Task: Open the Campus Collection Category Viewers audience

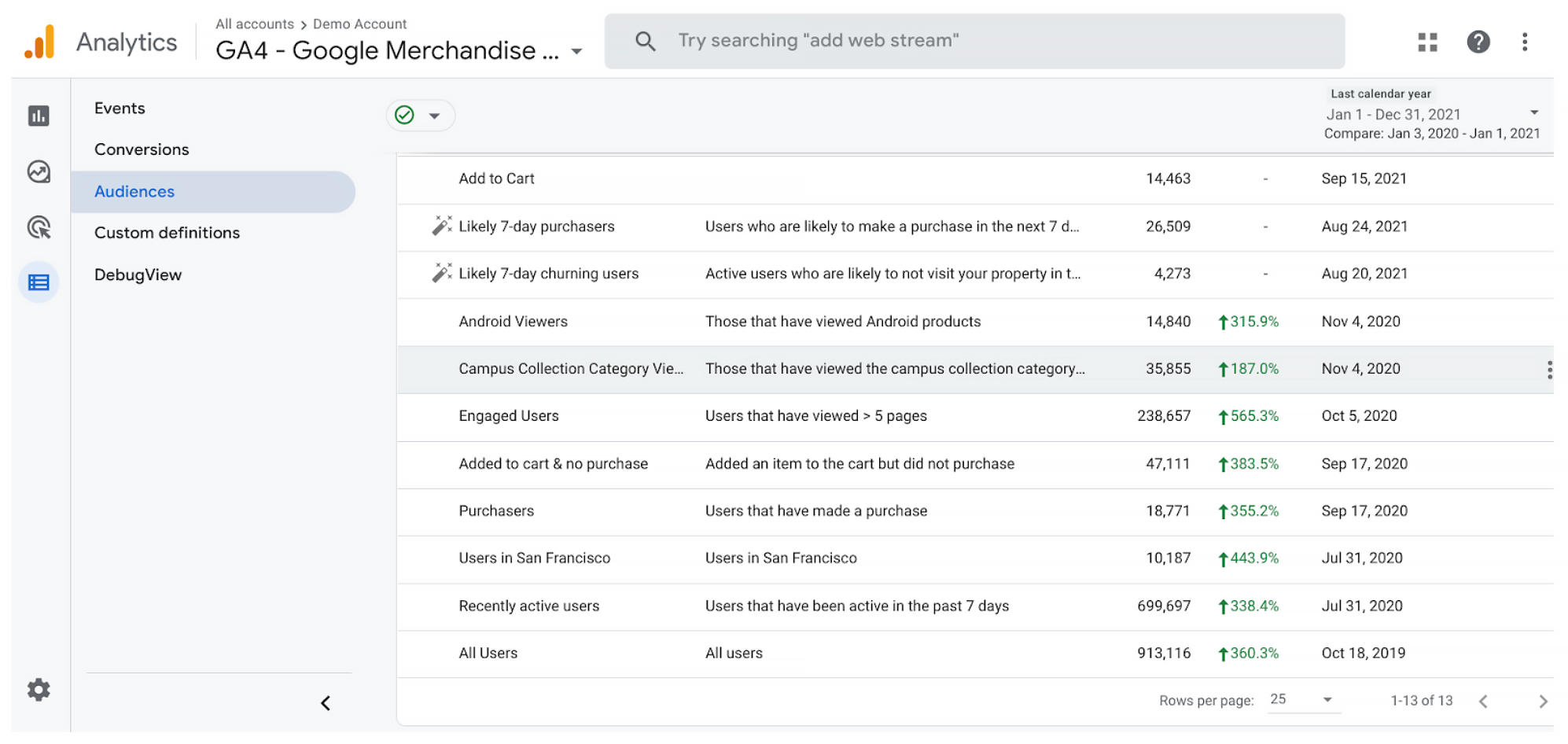Action: pos(571,369)
